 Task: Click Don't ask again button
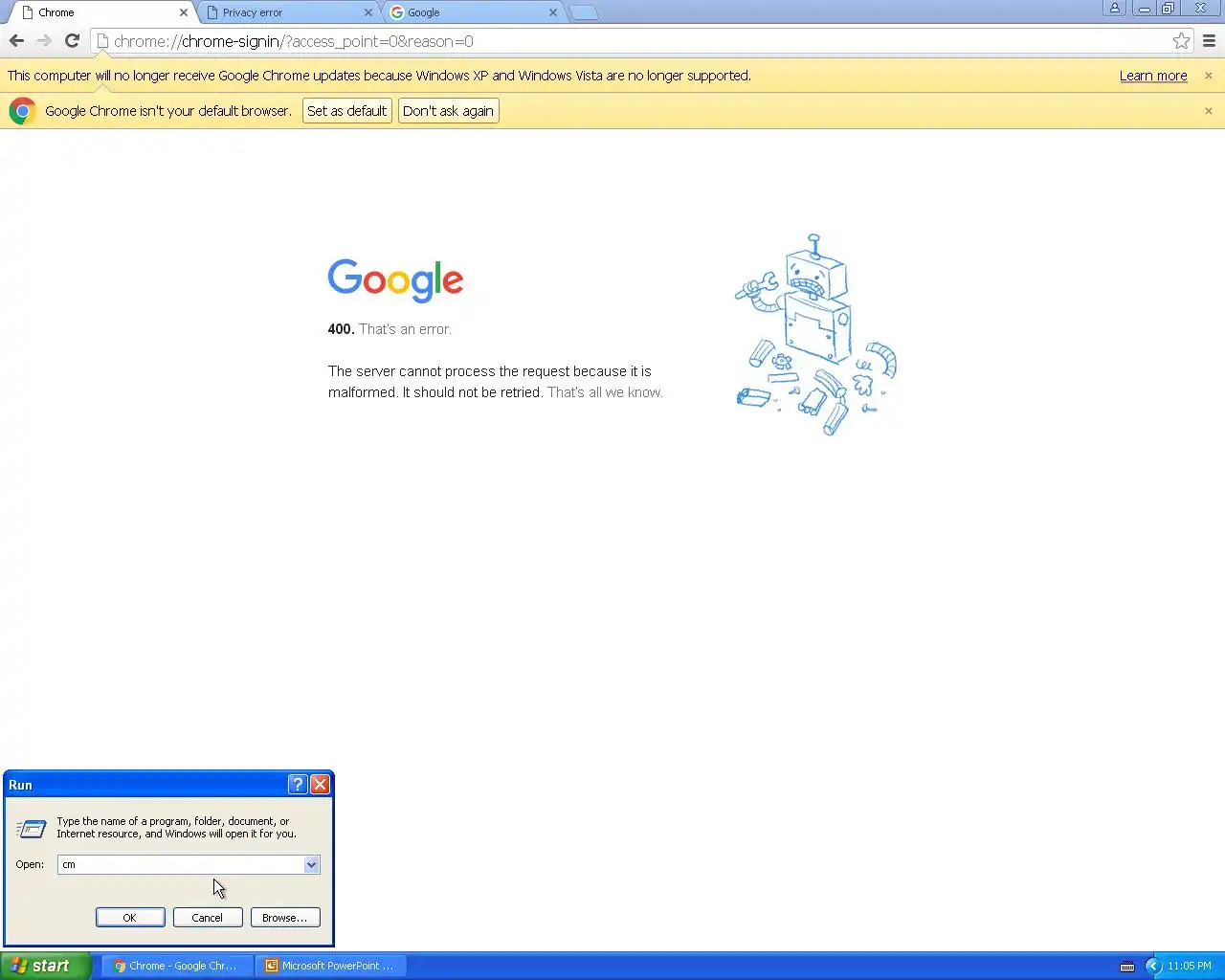coord(448,111)
